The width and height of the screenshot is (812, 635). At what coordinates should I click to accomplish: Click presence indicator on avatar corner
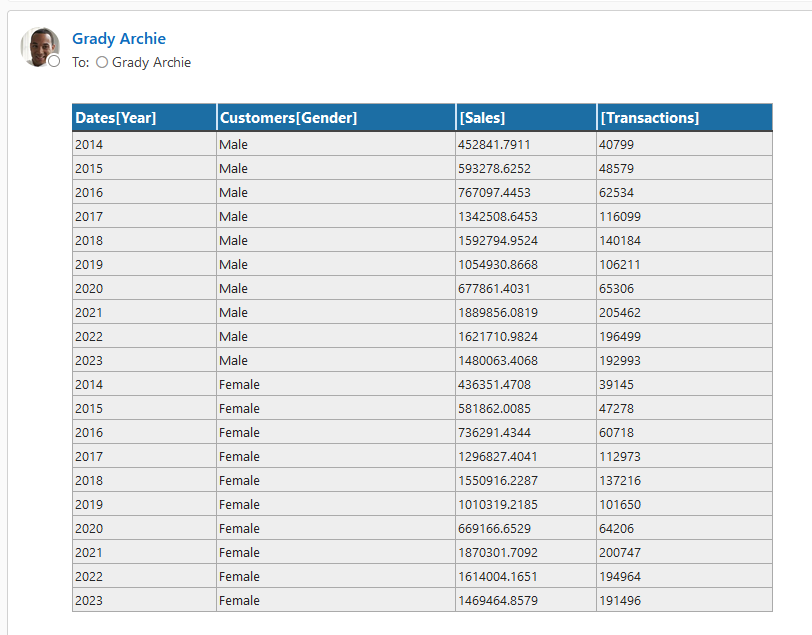tap(54, 61)
